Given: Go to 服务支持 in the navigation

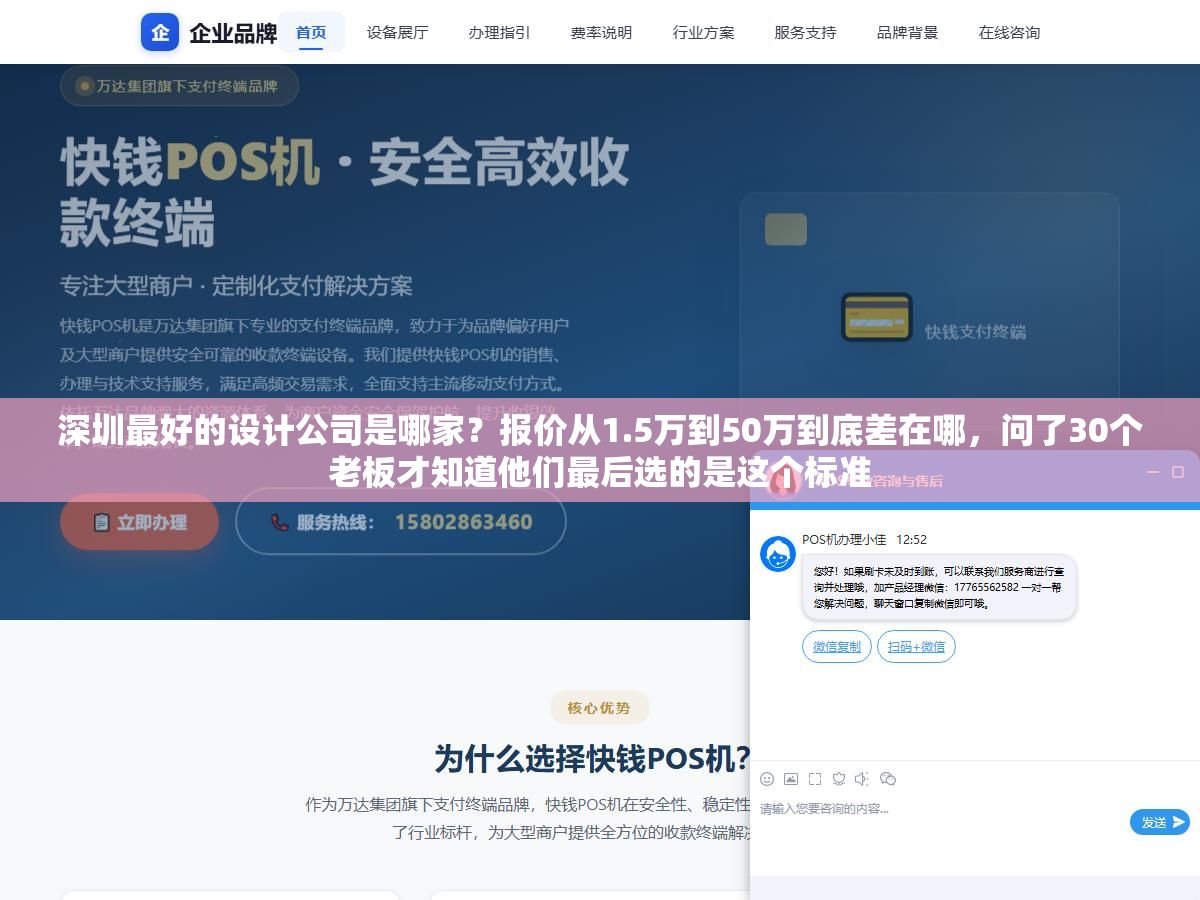Looking at the screenshot, I should pos(805,32).
